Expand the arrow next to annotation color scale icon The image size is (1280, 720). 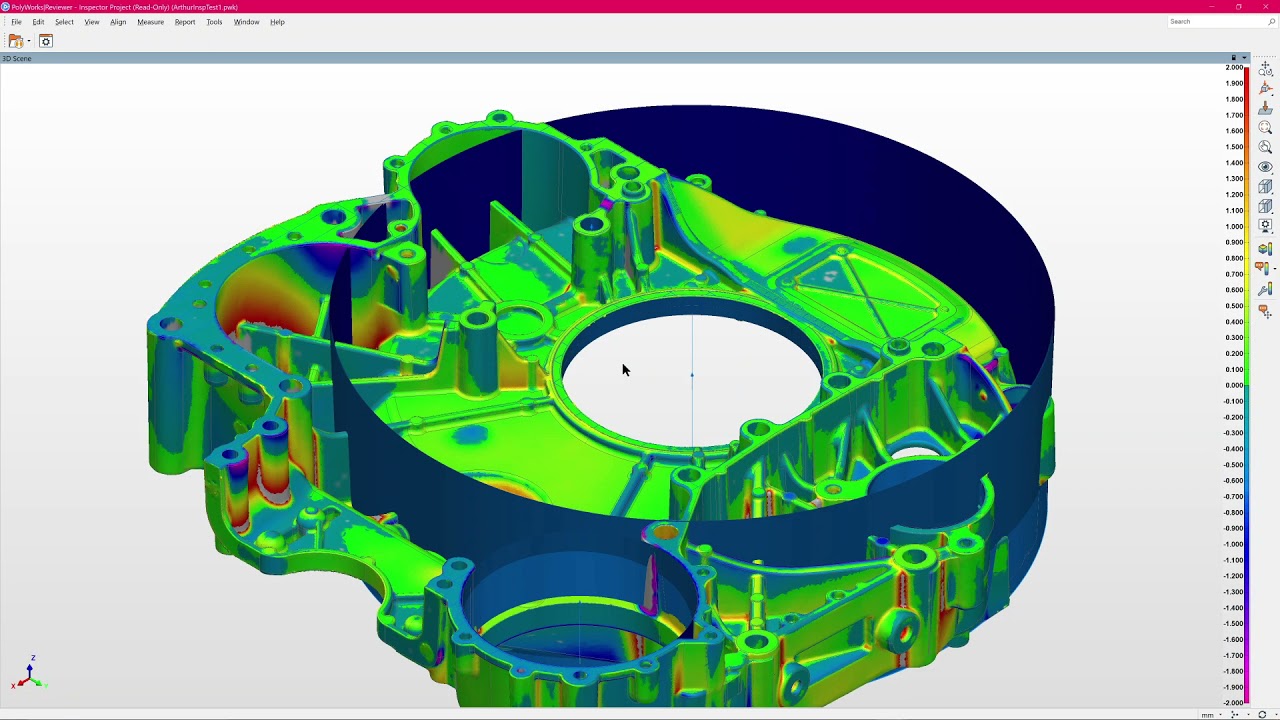[x=1274, y=269]
